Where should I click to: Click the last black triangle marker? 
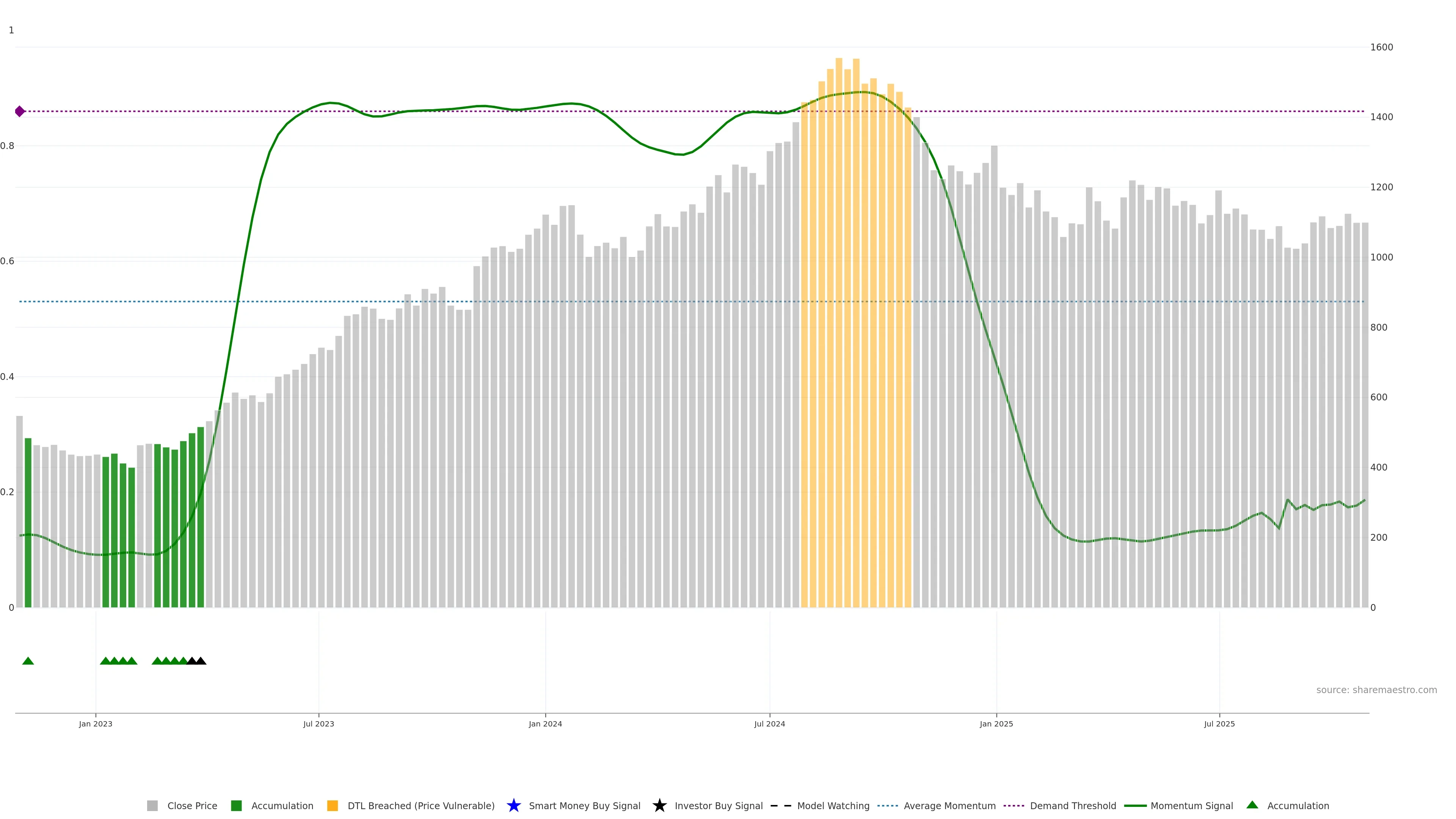click(x=201, y=661)
